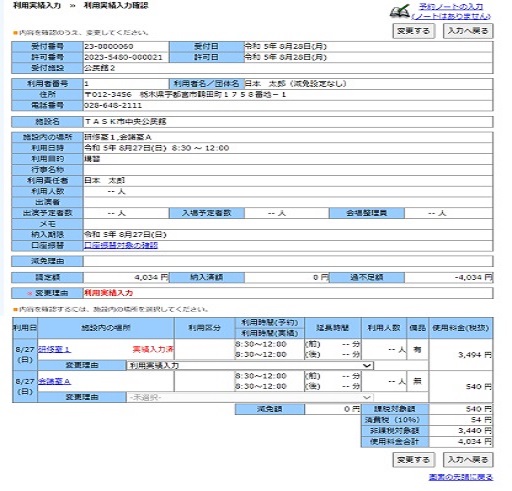Click the top 入力へ戻る button
This screenshot has width=512, height=491.
[468, 31]
